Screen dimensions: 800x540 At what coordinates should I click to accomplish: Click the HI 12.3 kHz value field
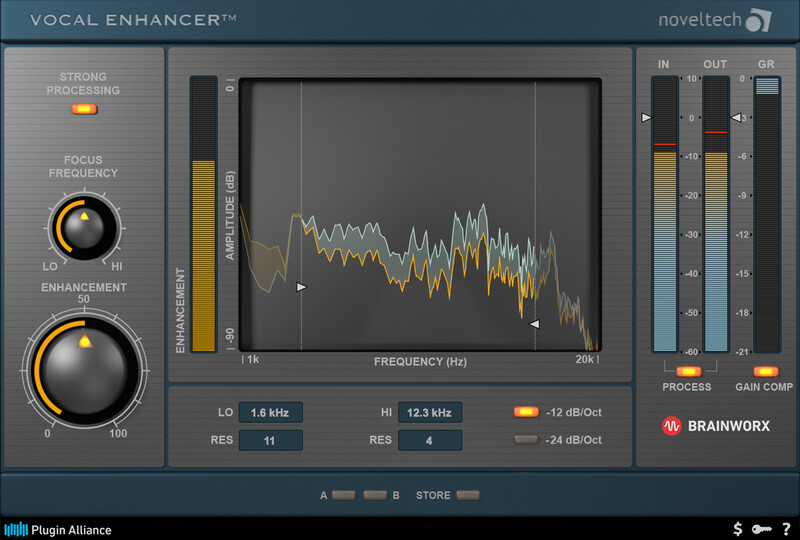point(430,412)
